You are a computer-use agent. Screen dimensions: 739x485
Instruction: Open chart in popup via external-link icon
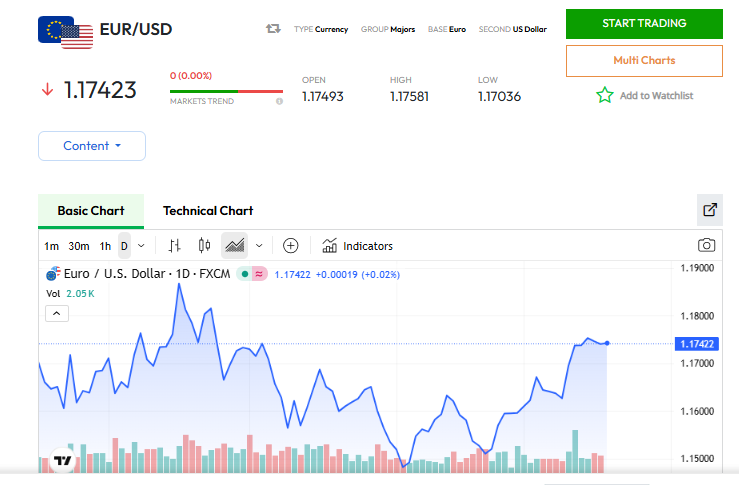point(709,210)
